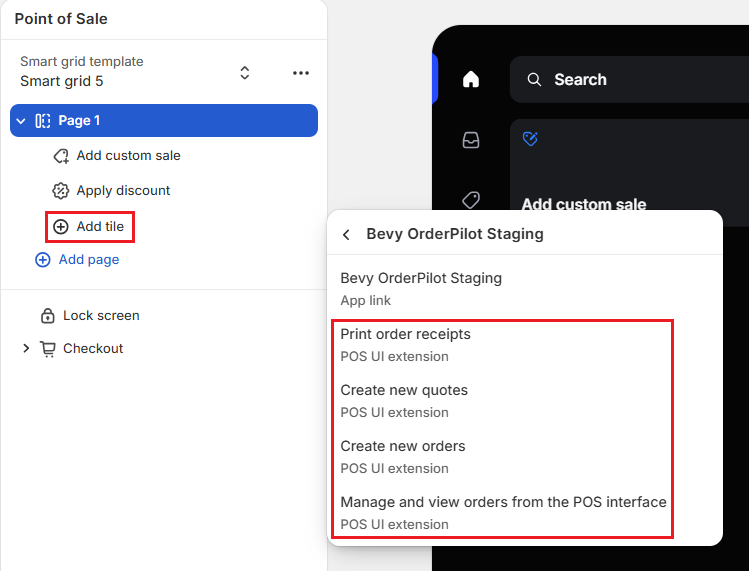Collapse the Page 1 chevron
Image resolution: width=749 pixels, height=571 pixels.
click(x=21, y=121)
